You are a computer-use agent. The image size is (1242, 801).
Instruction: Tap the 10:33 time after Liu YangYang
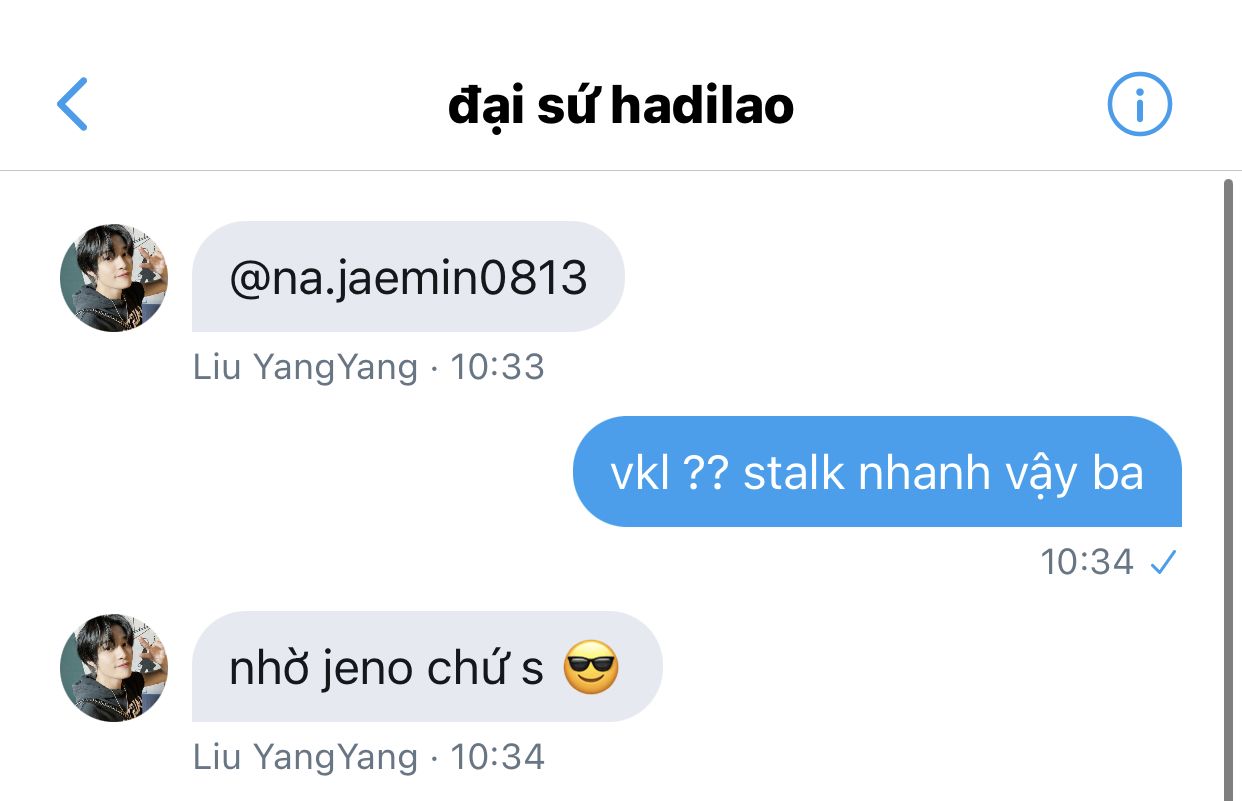click(x=497, y=367)
